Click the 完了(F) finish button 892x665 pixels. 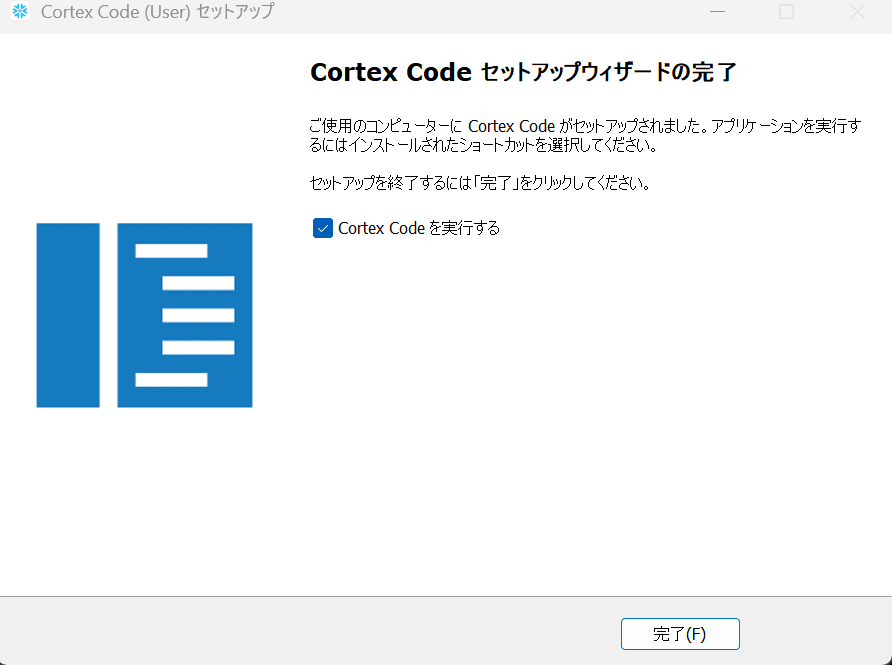(x=680, y=634)
